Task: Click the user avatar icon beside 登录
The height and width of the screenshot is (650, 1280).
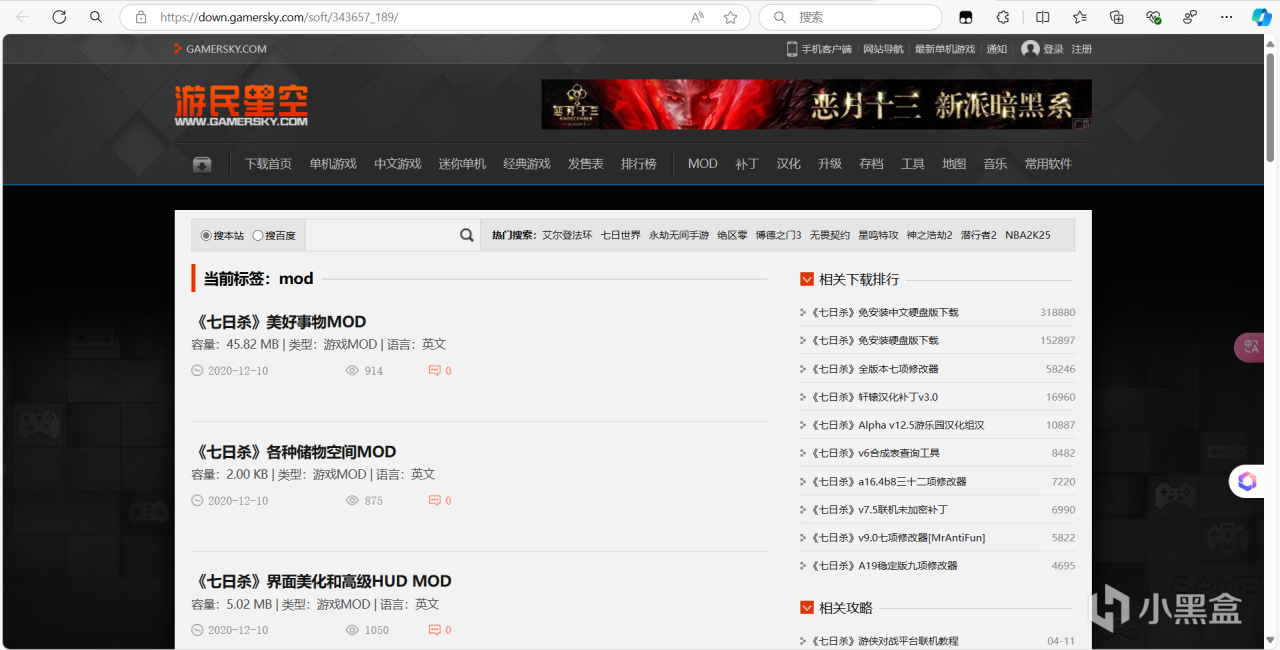Action: (x=1030, y=49)
